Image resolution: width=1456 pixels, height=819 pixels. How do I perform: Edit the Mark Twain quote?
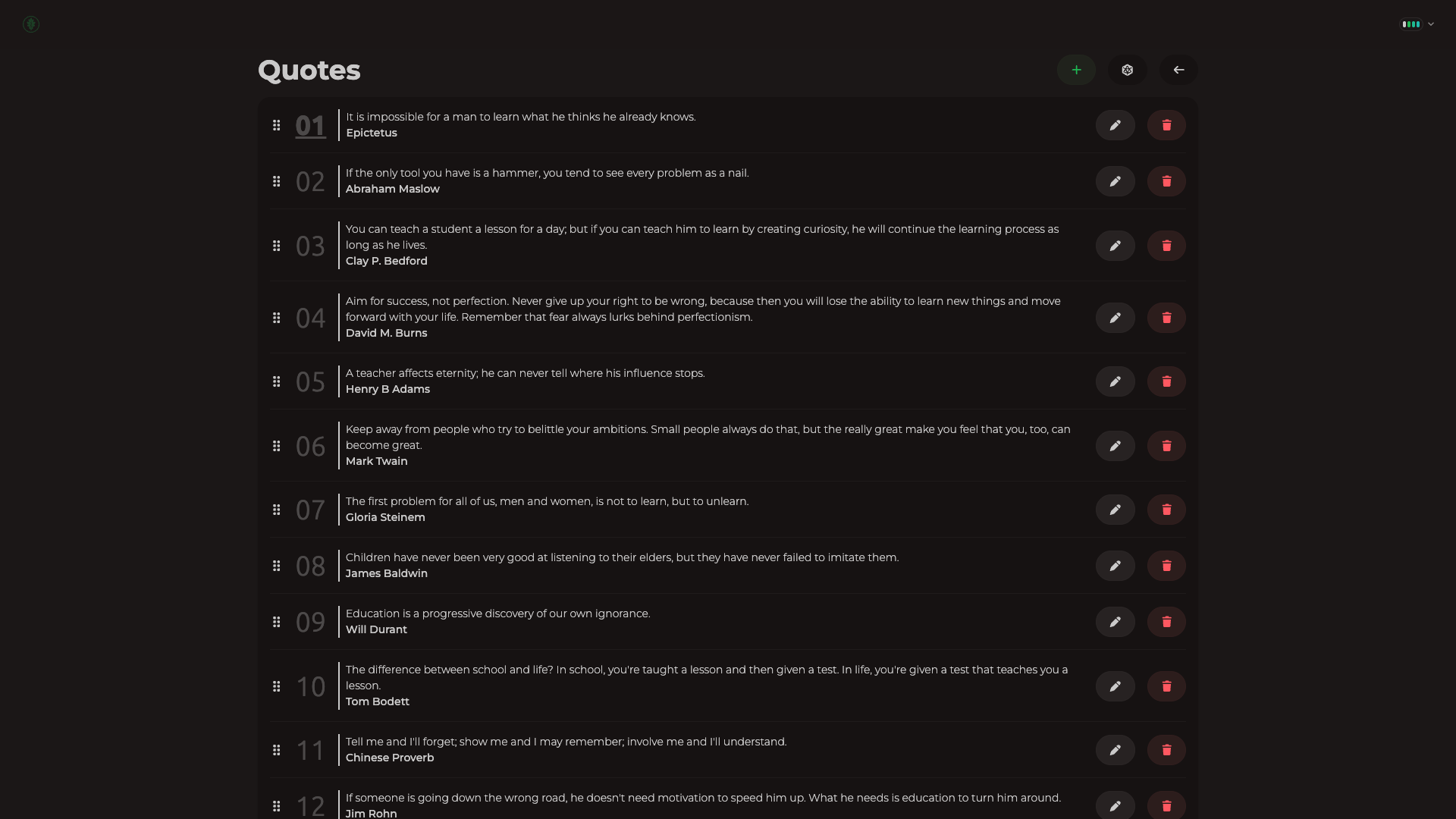(1115, 446)
